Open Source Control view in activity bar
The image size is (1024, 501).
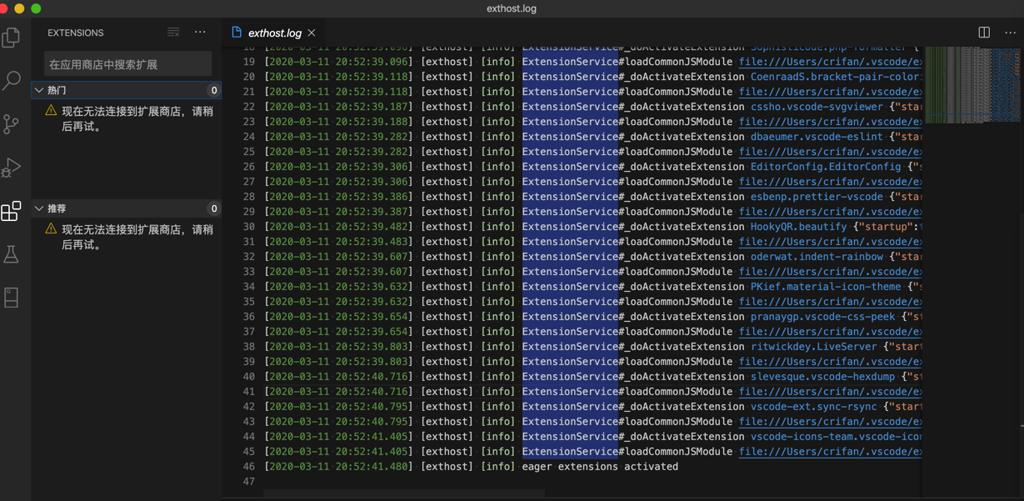(x=11, y=124)
